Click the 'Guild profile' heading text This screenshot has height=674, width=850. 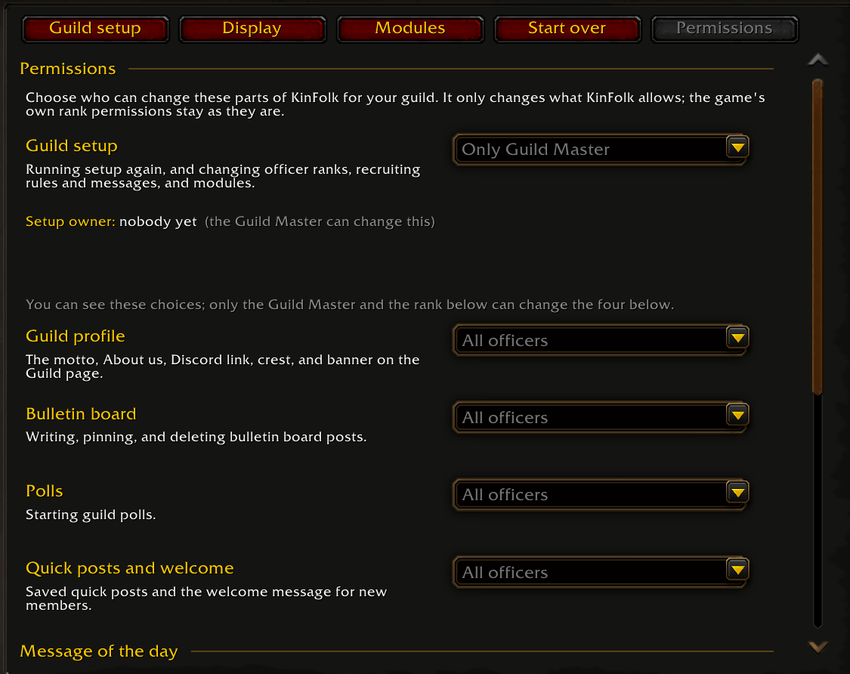tap(75, 336)
